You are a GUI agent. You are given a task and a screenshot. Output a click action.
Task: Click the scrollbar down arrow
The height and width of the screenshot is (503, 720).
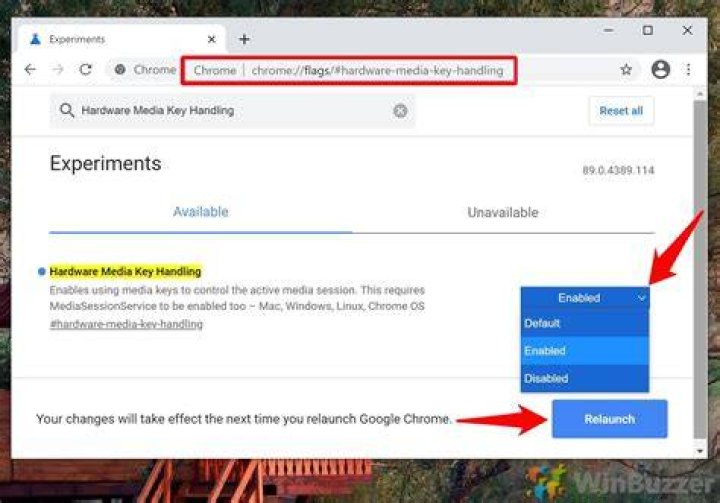[700, 451]
